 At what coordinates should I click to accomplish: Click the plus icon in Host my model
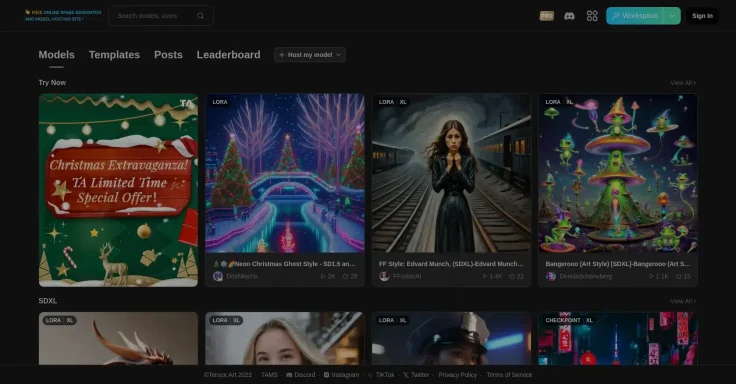pos(282,55)
